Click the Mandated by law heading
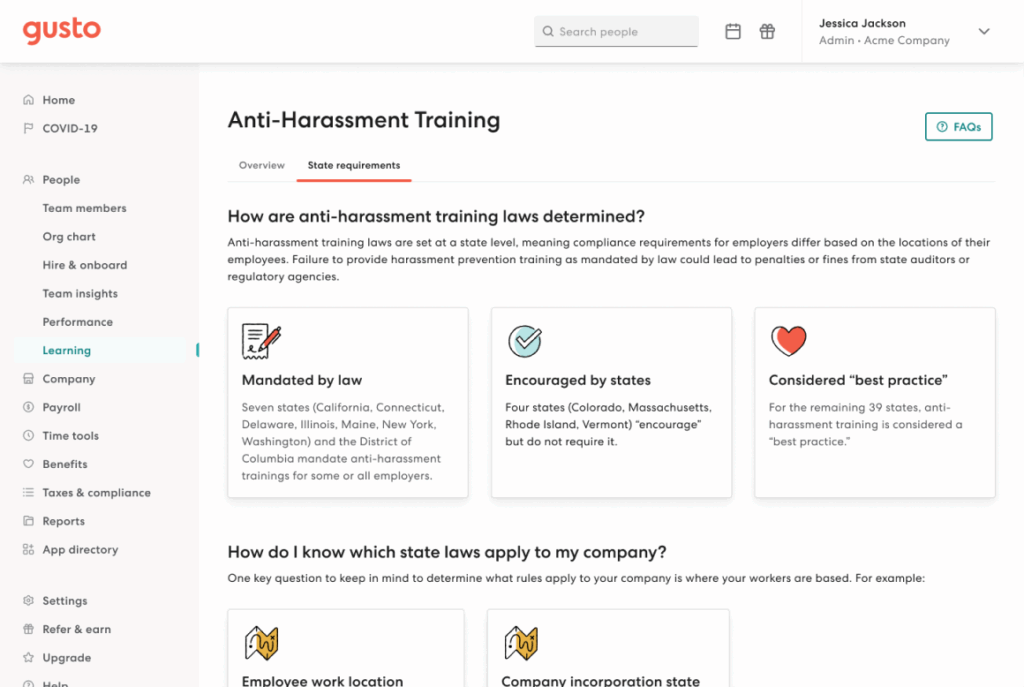This screenshot has width=1024, height=687. pyautogui.click(x=302, y=380)
